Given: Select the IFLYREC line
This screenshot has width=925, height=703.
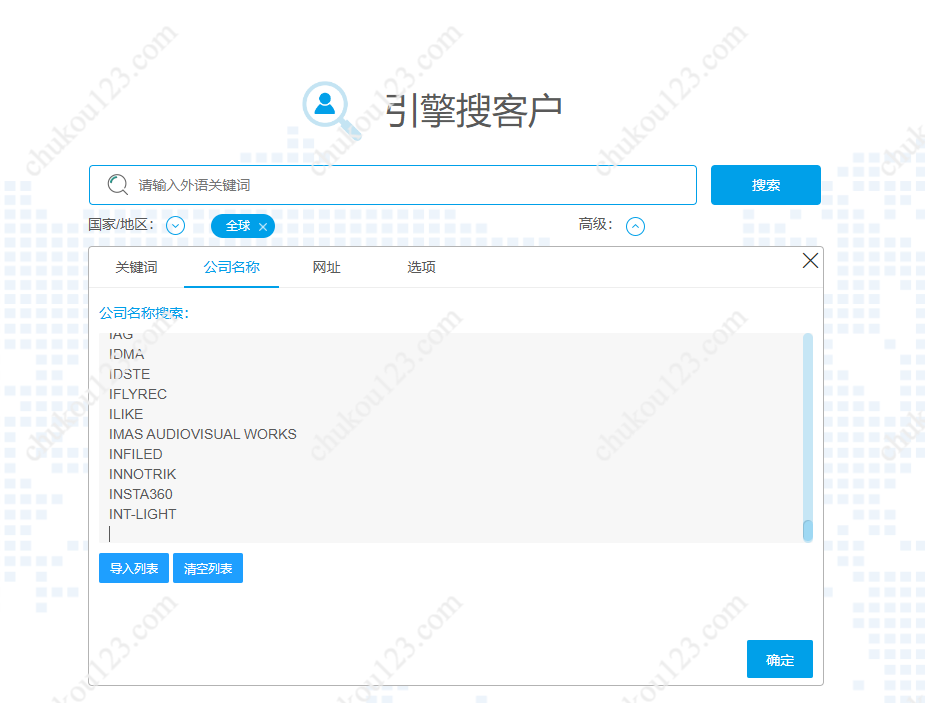Looking at the screenshot, I should [137, 394].
